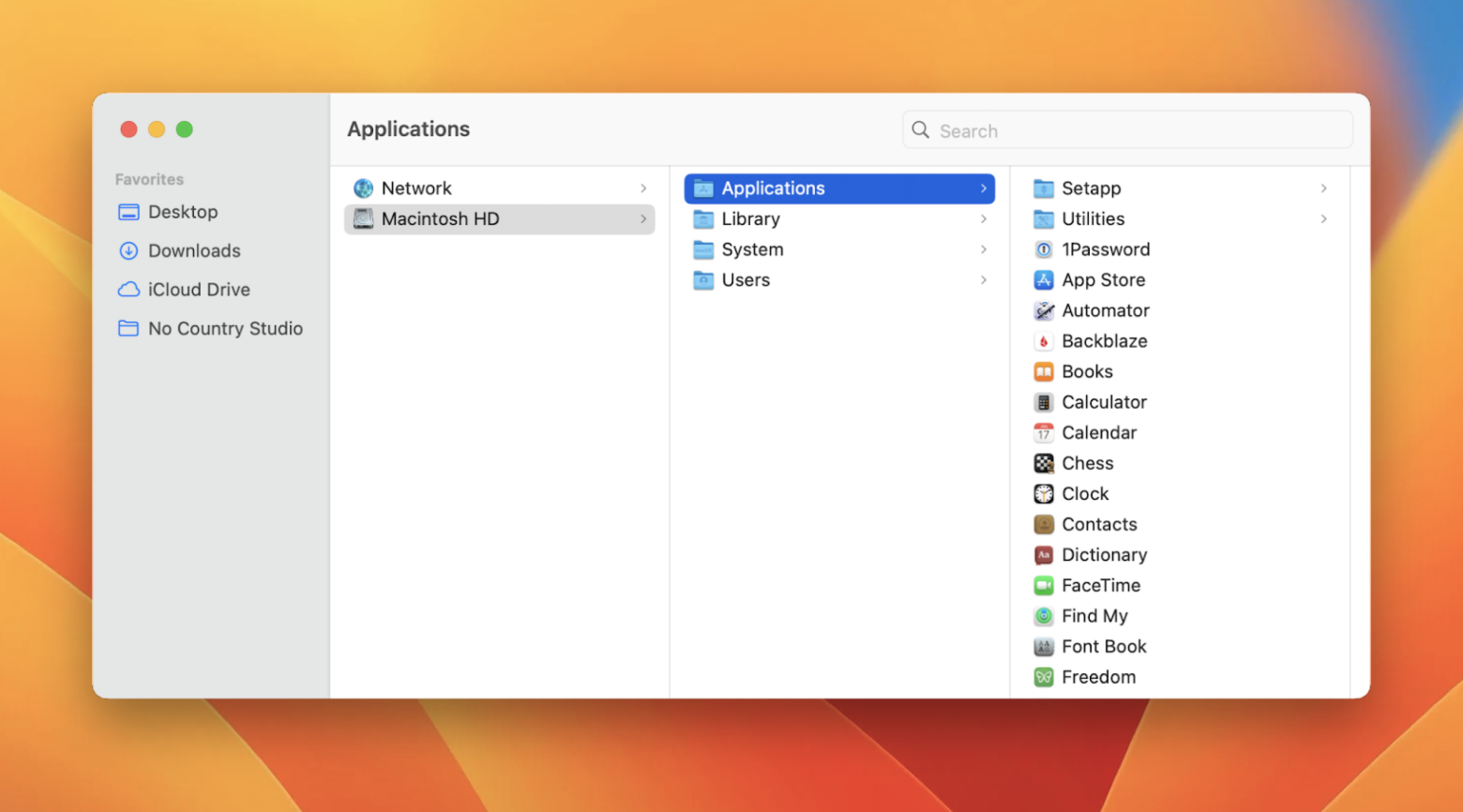Click the Find My app icon
The height and width of the screenshot is (812, 1463).
(1044, 616)
